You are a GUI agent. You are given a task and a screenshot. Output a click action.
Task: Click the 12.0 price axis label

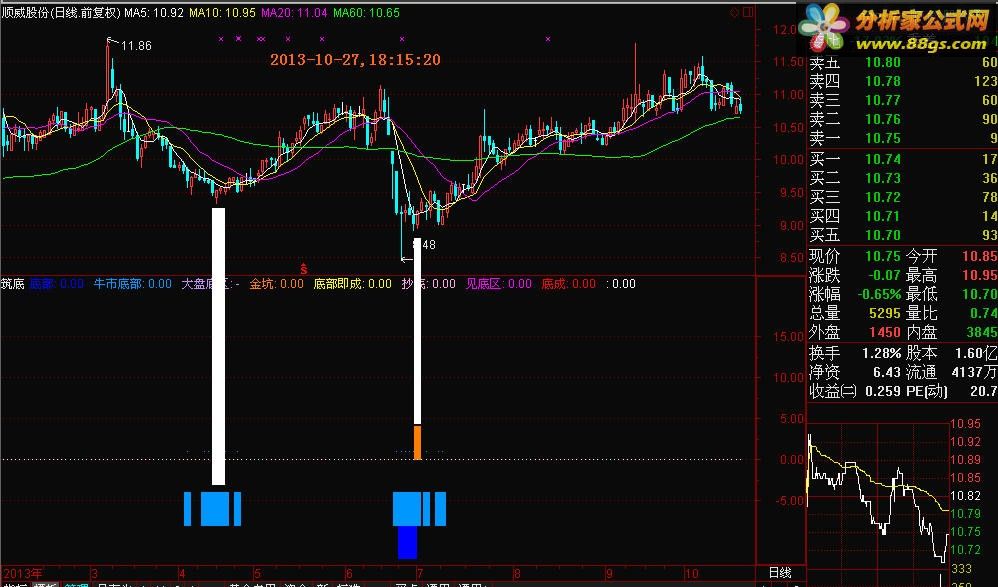point(784,29)
